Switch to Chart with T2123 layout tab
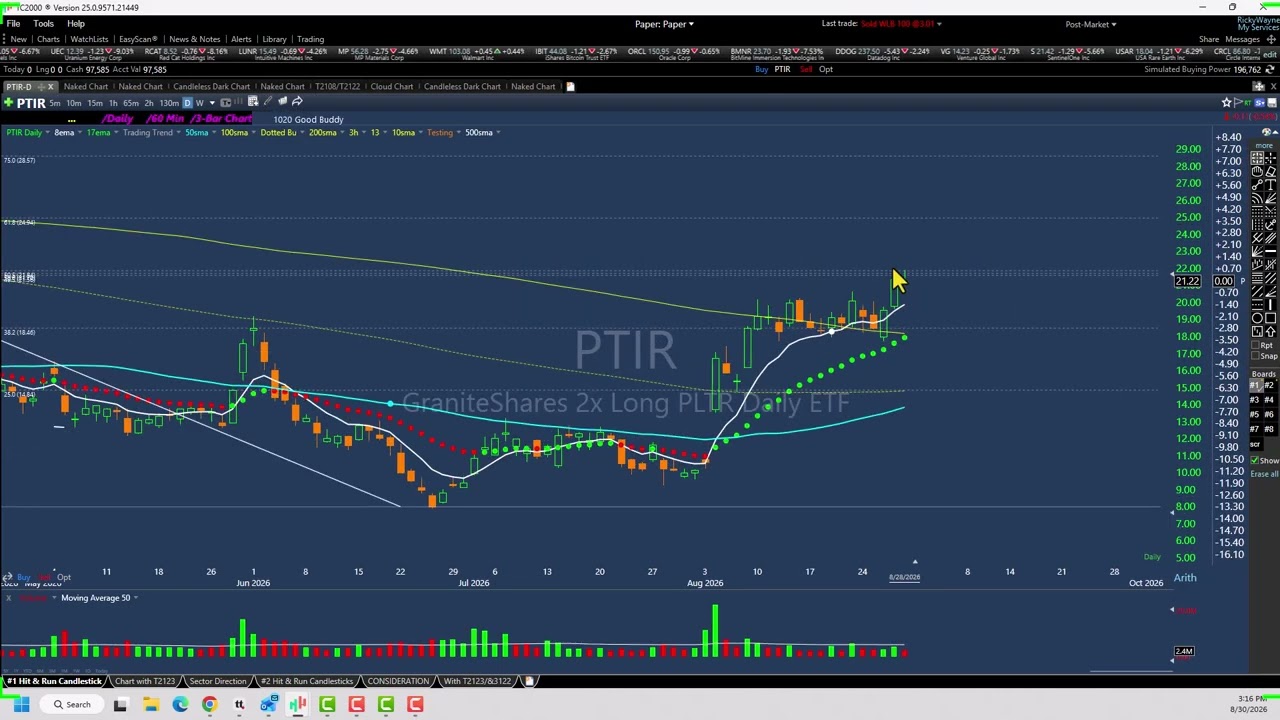 click(x=144, y=681)
